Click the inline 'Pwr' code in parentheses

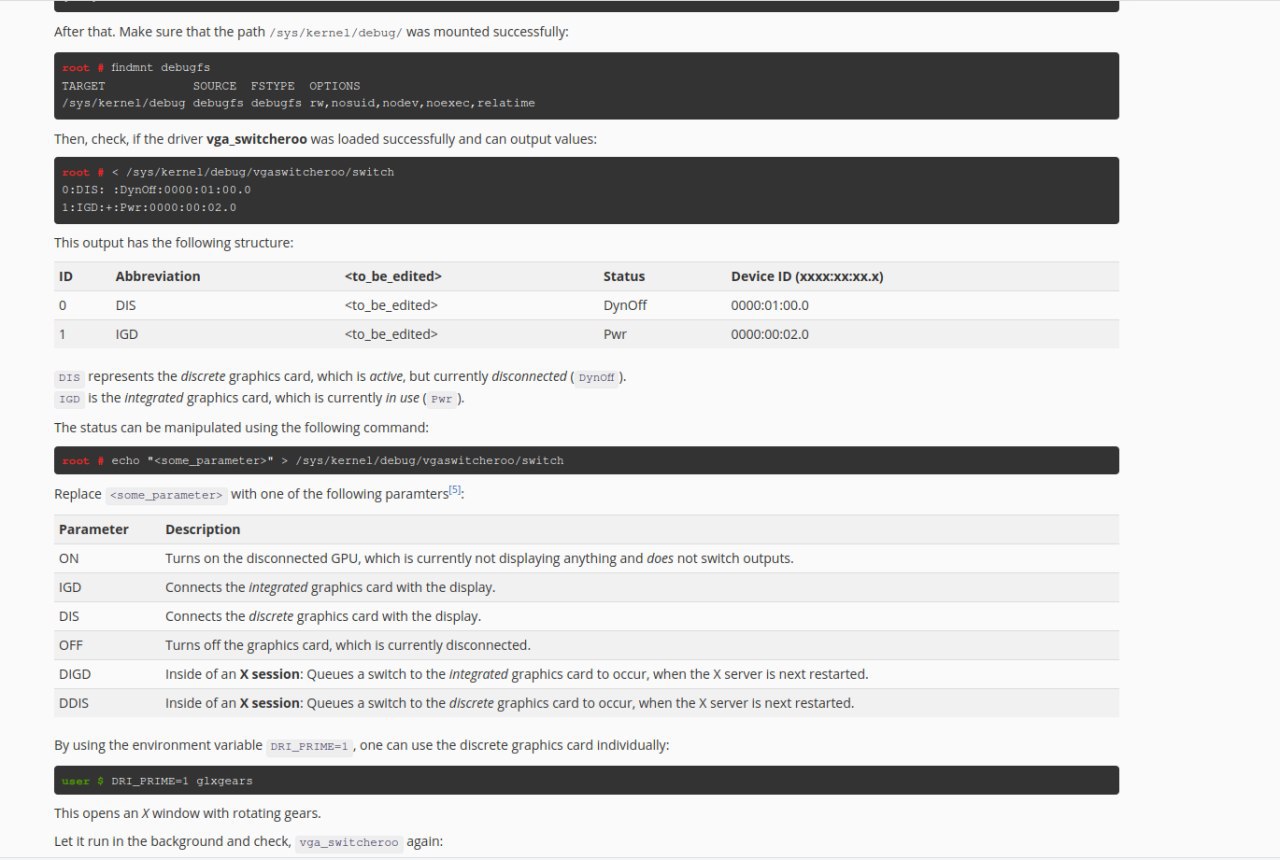click(442, 399)
